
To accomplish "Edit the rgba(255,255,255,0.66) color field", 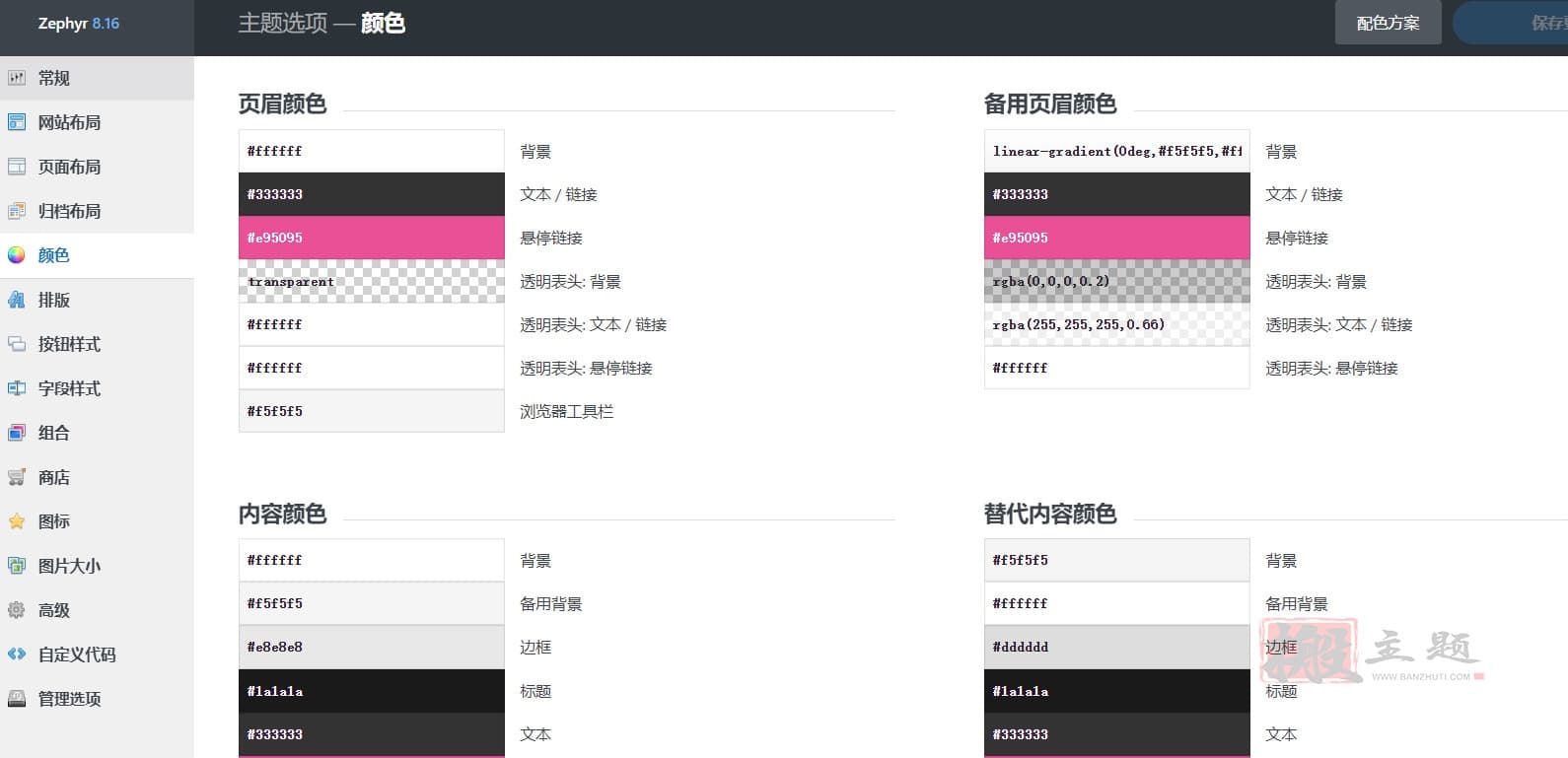I will (1117, 324).
